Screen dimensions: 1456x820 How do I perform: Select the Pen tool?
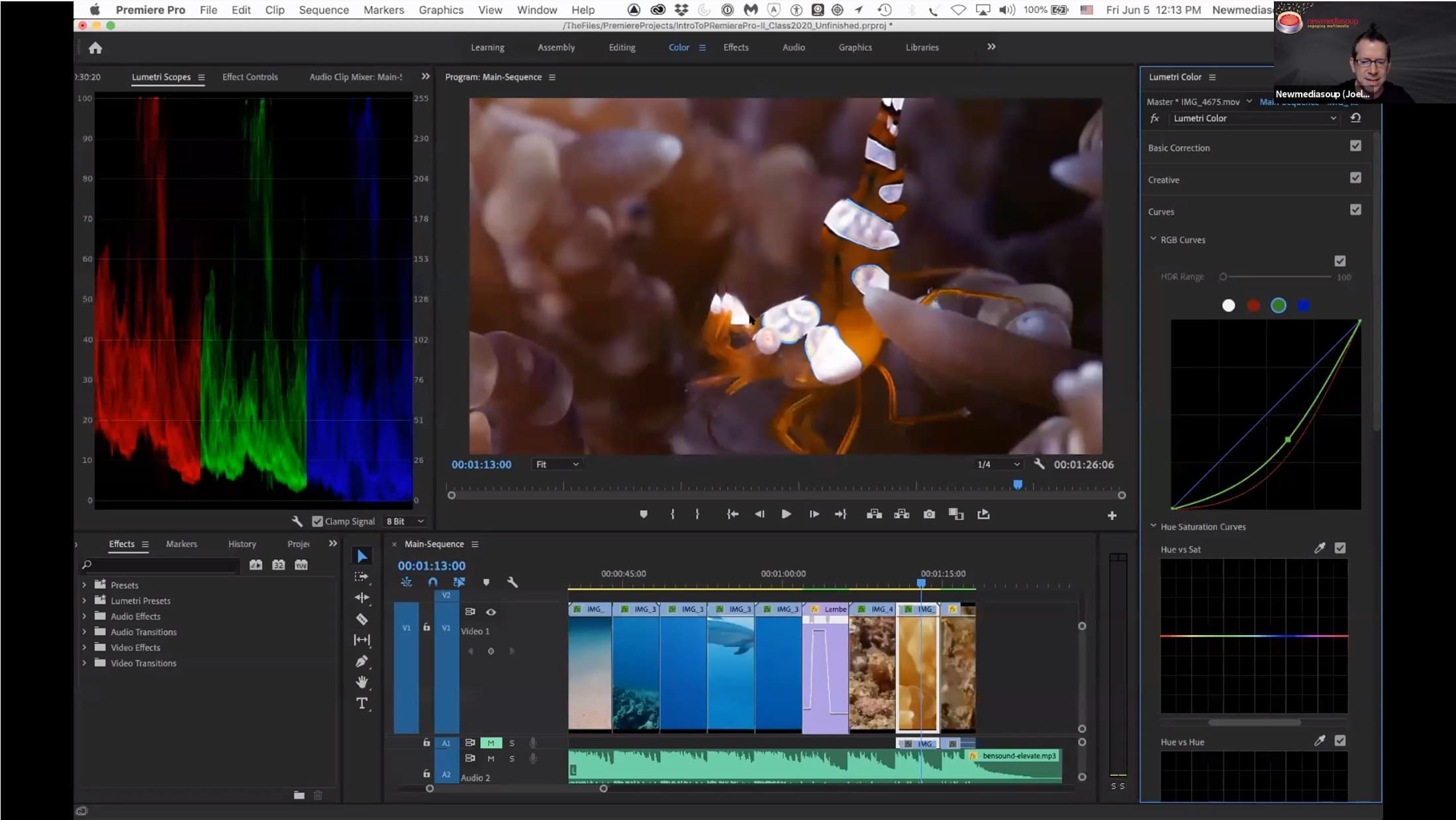(x=362, y=661)
